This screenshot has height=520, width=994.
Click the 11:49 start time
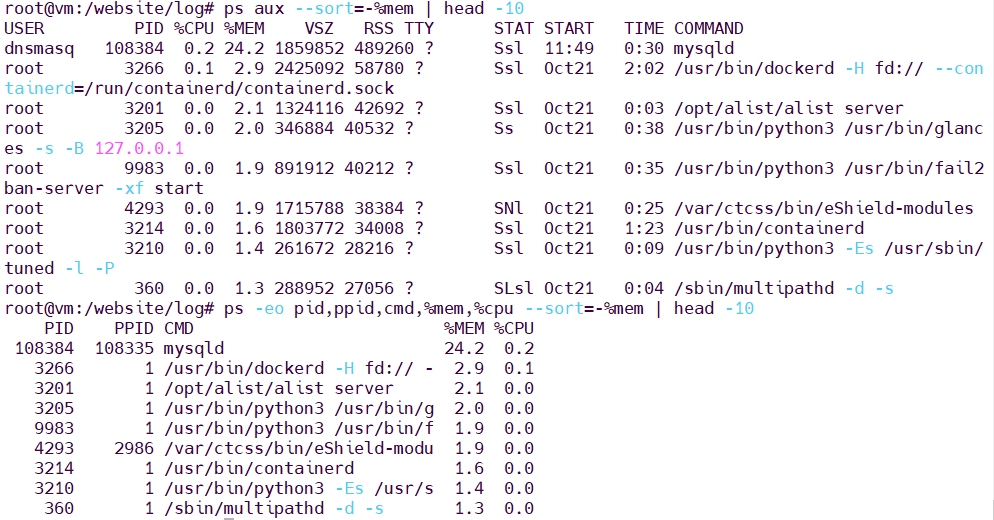point(568,48)
